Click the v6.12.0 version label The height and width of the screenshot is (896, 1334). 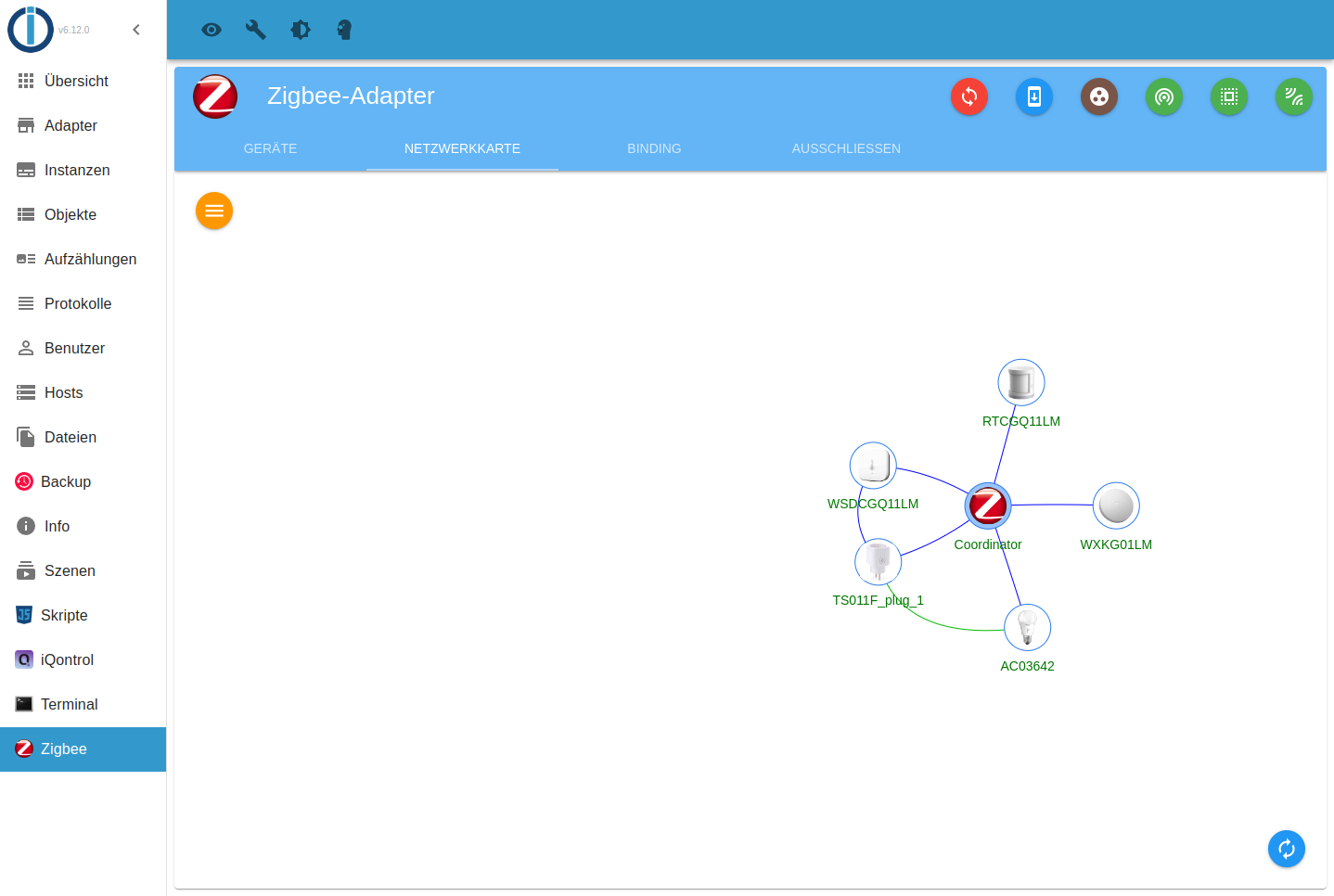point(74,30)
